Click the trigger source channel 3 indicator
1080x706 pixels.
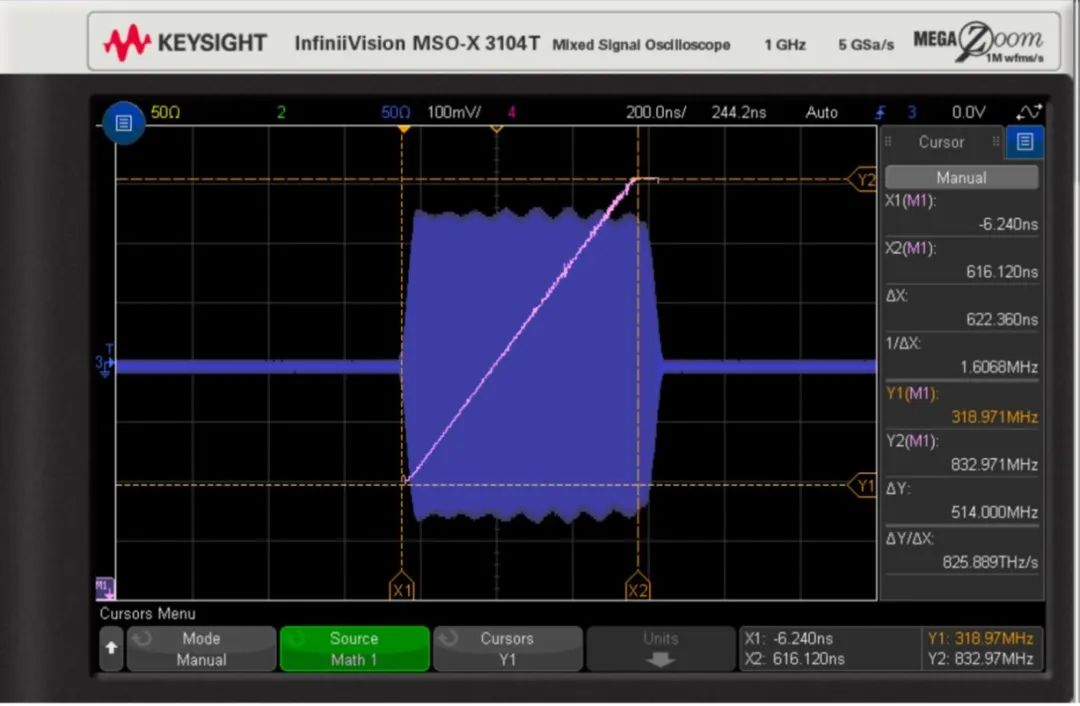(911, 112)
